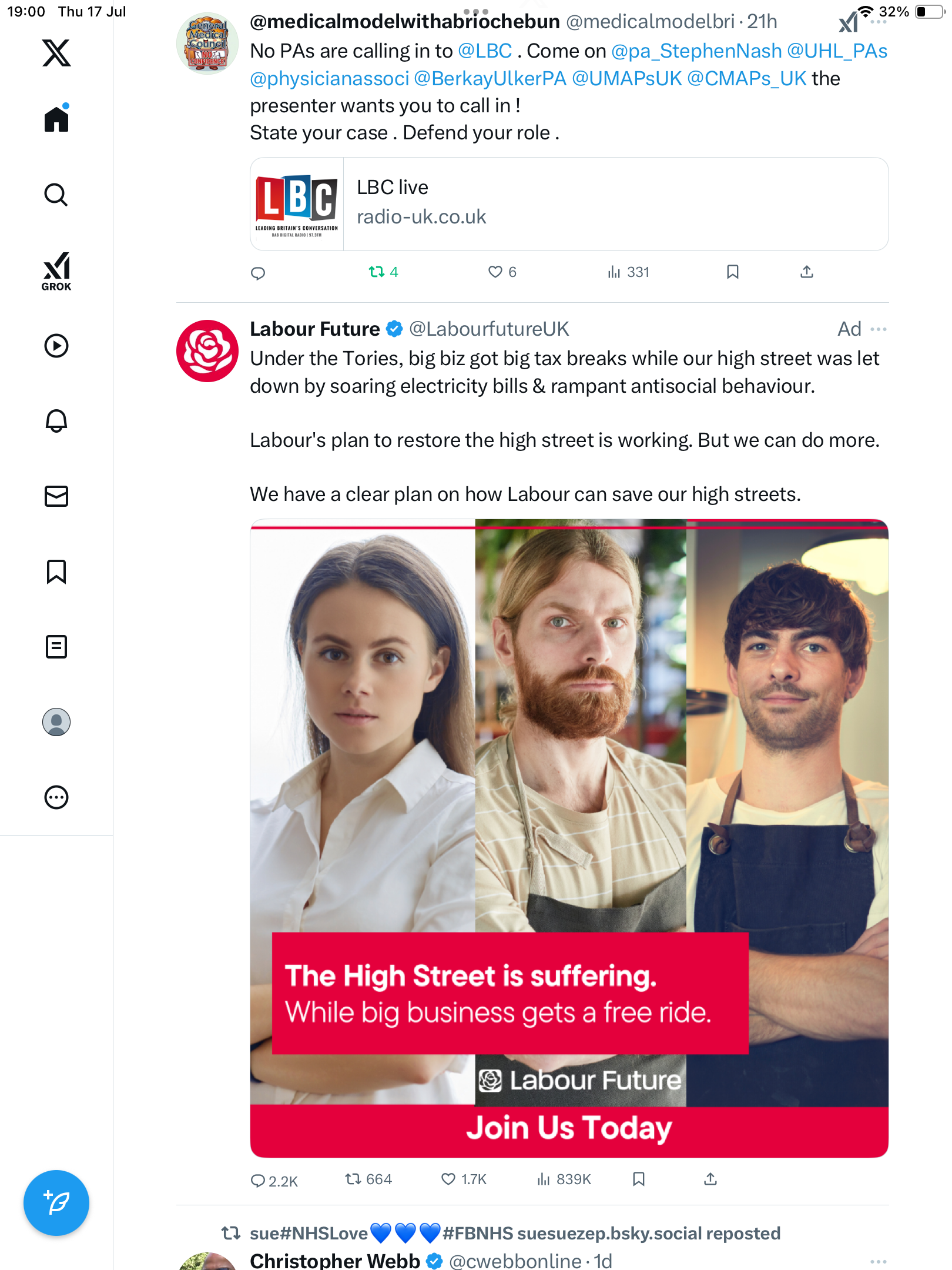This screenshot has width=952, height=1270.
Task: Bookmark the Labour Future ad
Action: click(x=639, y=1179)
